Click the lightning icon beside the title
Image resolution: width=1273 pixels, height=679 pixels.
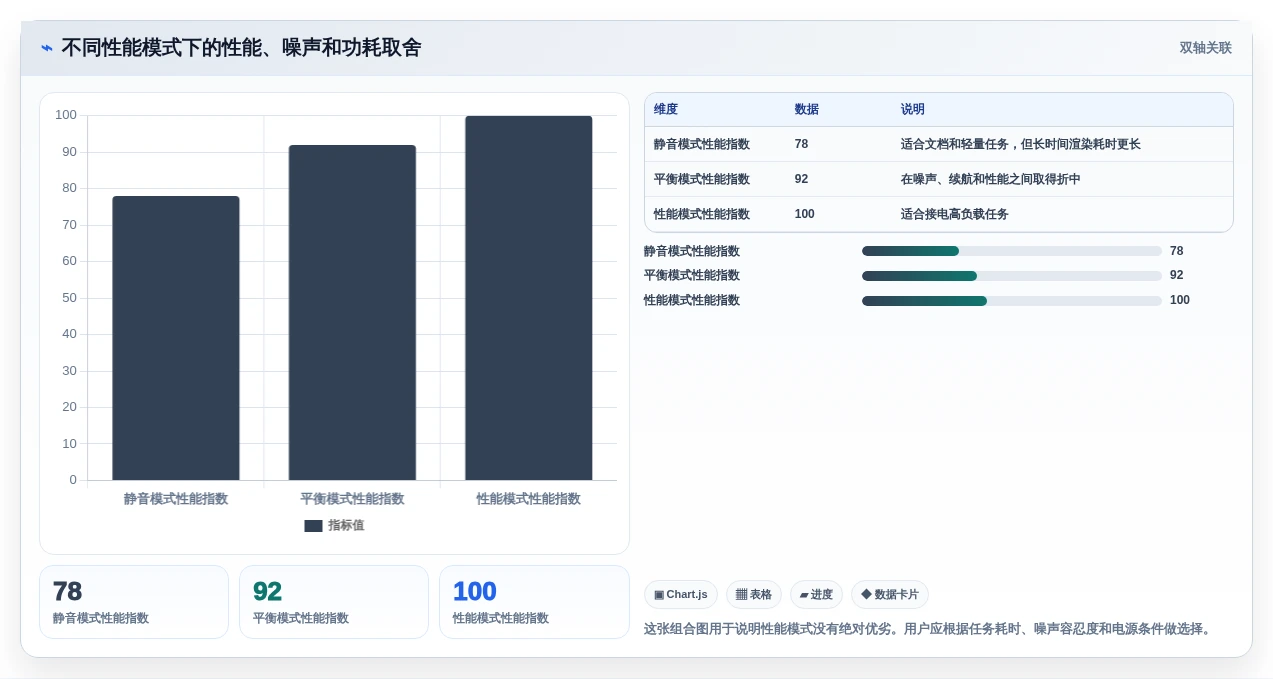(47, 48)
